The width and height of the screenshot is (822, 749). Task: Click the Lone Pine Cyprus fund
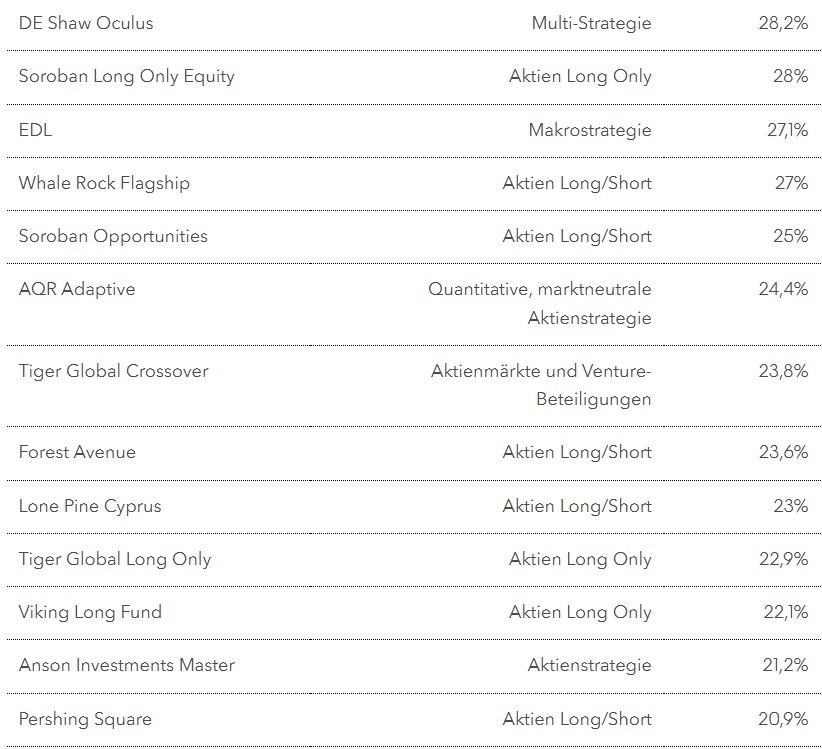(x=89, y=506)
